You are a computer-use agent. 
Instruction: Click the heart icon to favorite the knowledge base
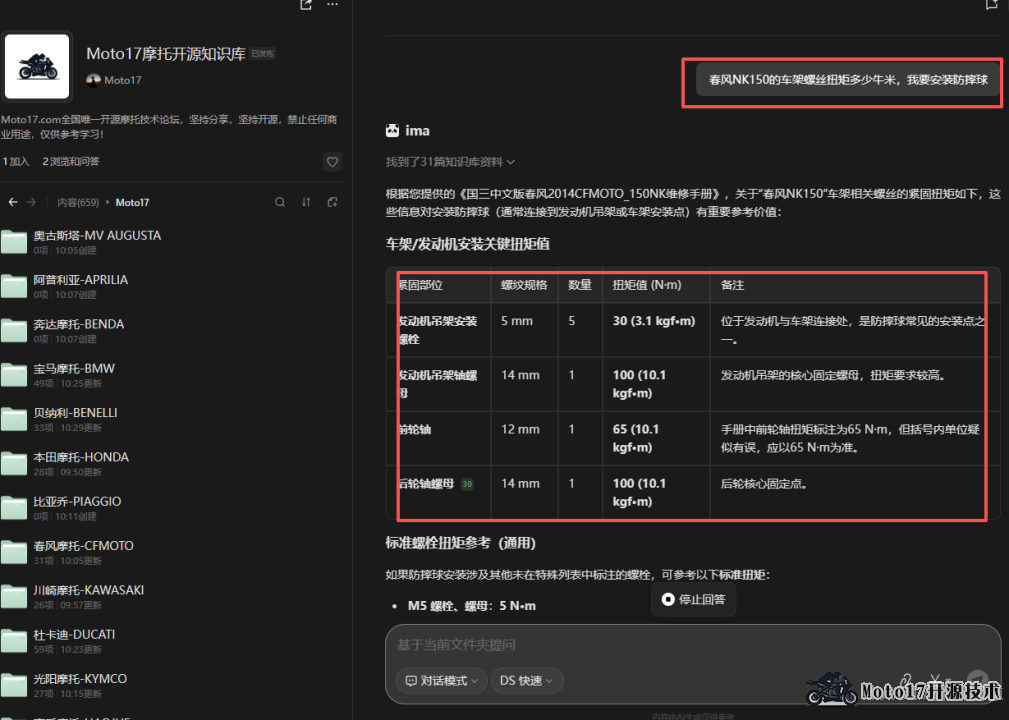pyautogui.click(x=332, y=161)
